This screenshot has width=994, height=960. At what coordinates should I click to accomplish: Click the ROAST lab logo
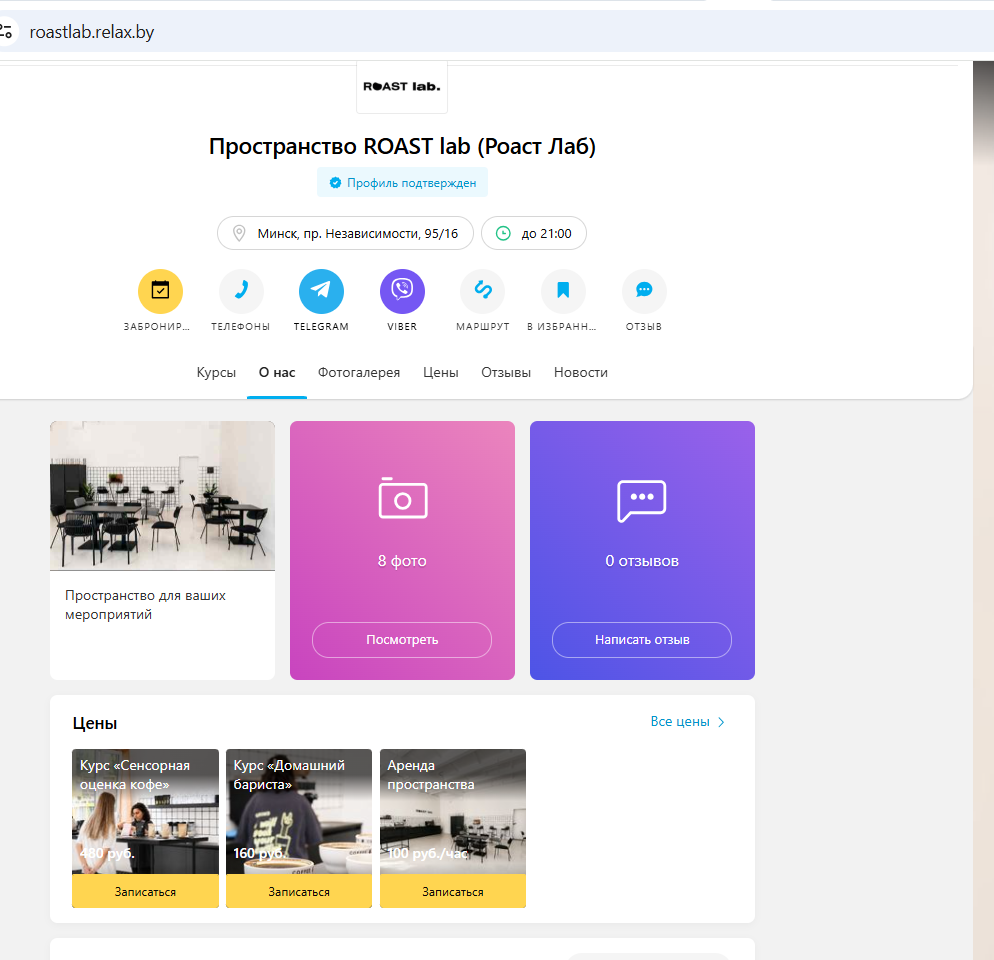(402, 87)
